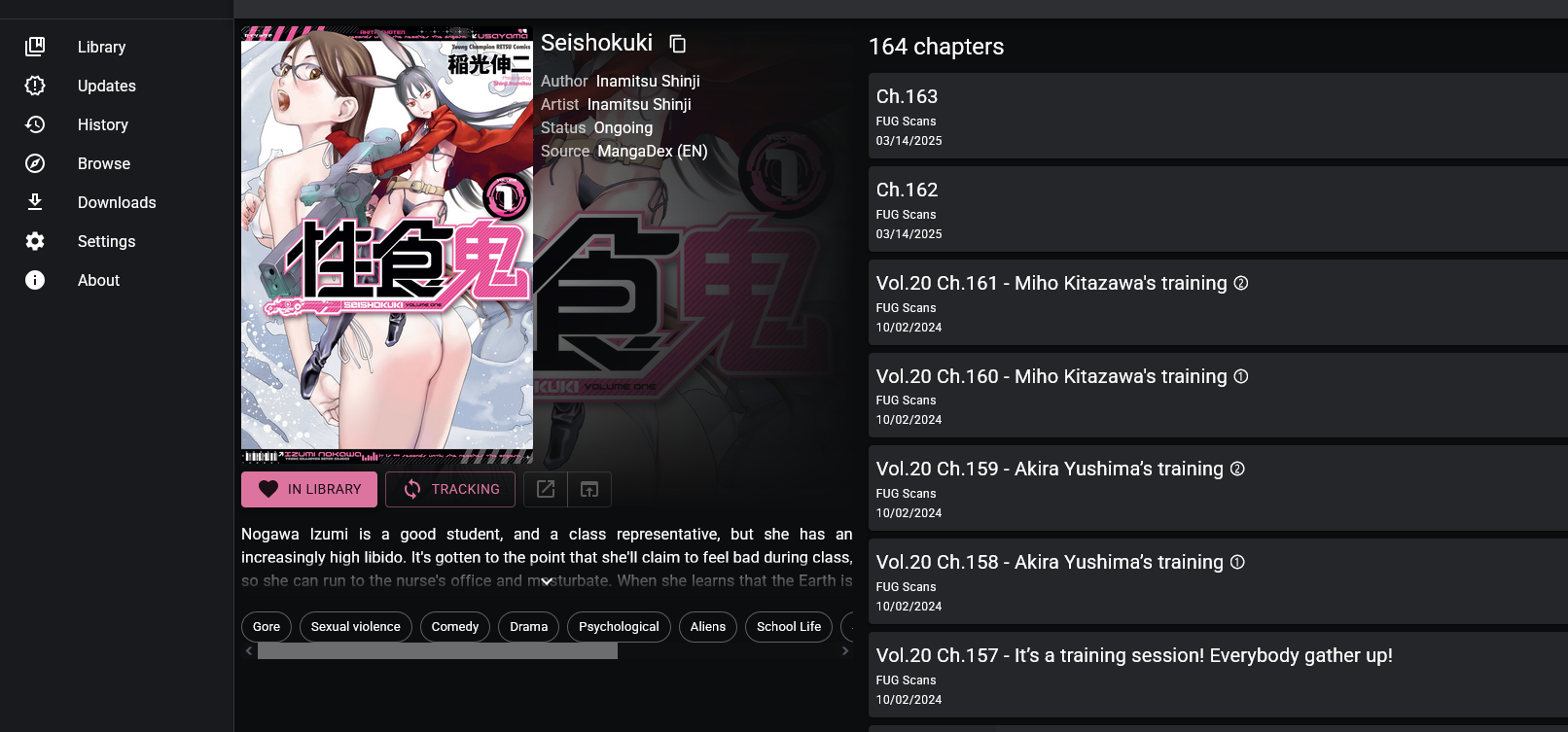Open the Updates sidebar icon
The width and height of the screenshot is (1568, 732).
pos(35,86)
